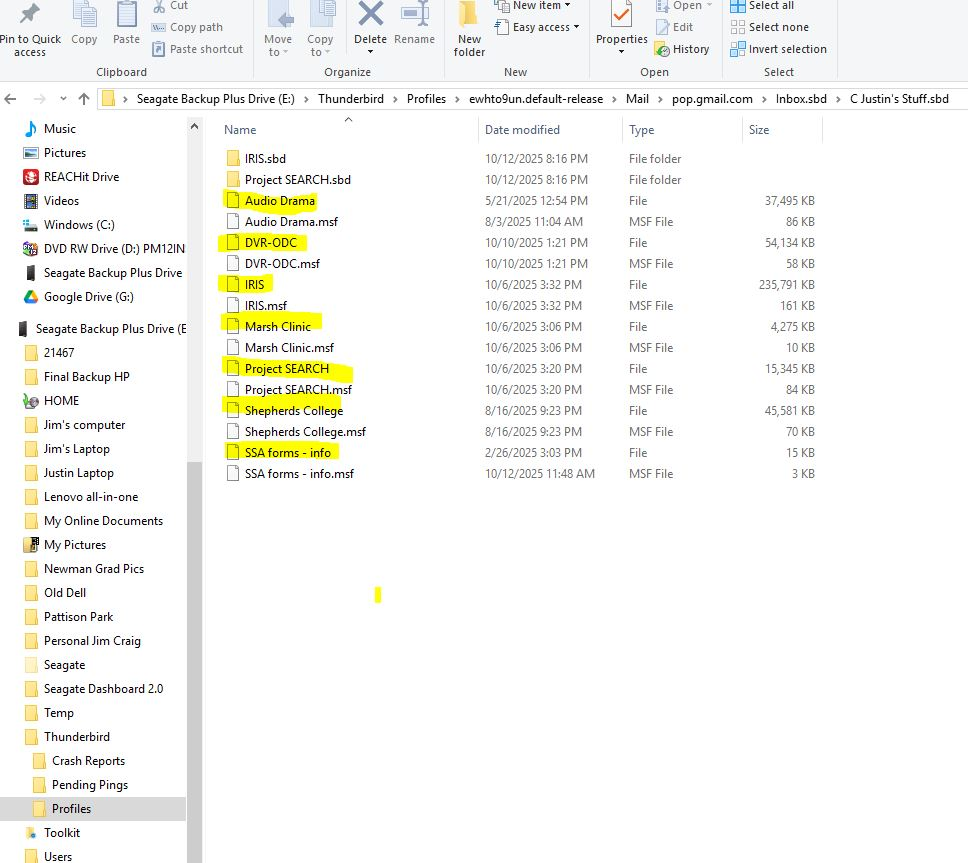Click the Forward navigation arrow

click(40, 99)
